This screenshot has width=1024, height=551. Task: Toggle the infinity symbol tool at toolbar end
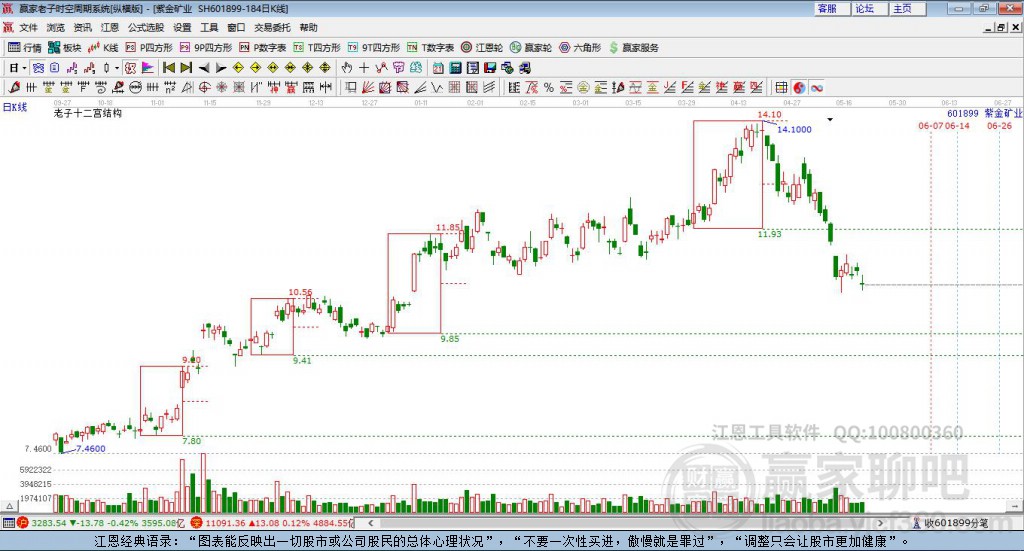pyautogui.click(x=816, y=87)
